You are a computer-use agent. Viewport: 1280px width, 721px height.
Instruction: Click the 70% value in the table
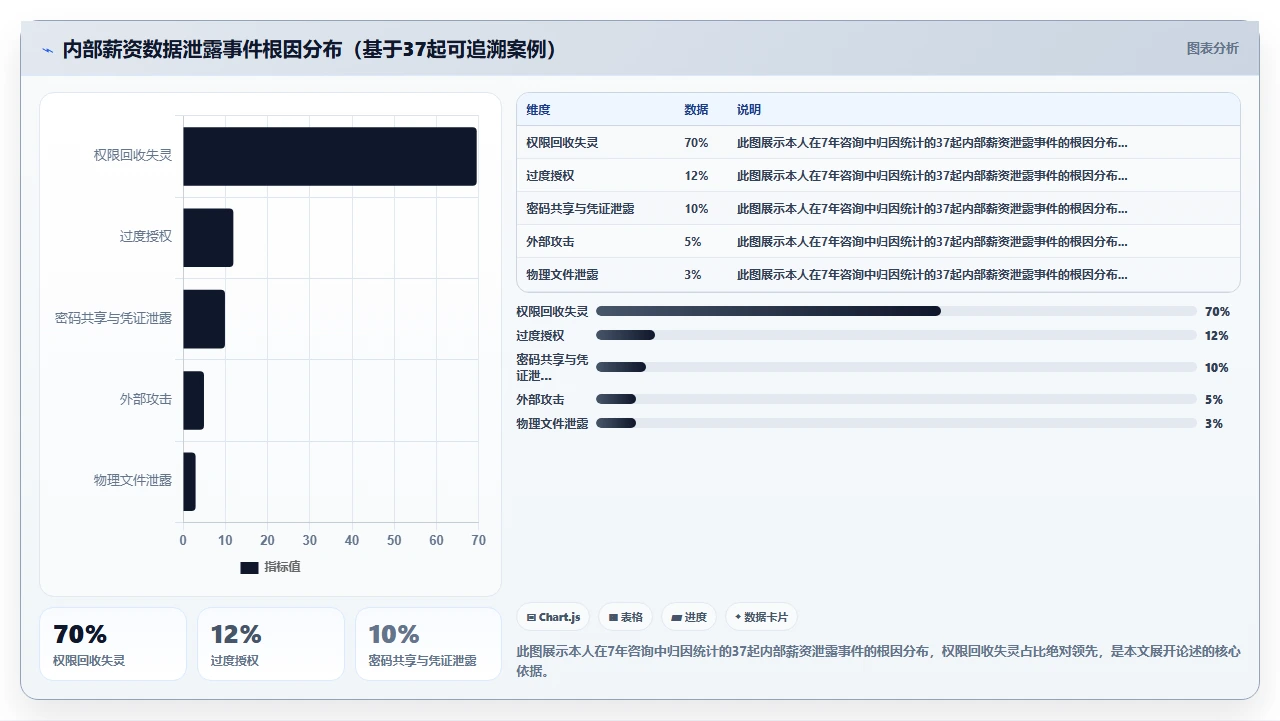point(696,143)
